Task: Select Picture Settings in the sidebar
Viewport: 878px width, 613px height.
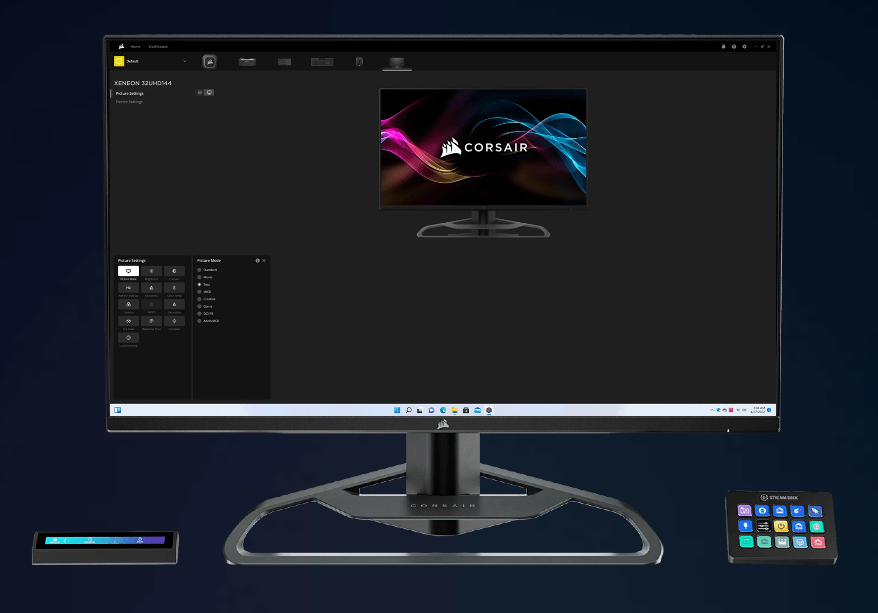Action: [129, 93]
